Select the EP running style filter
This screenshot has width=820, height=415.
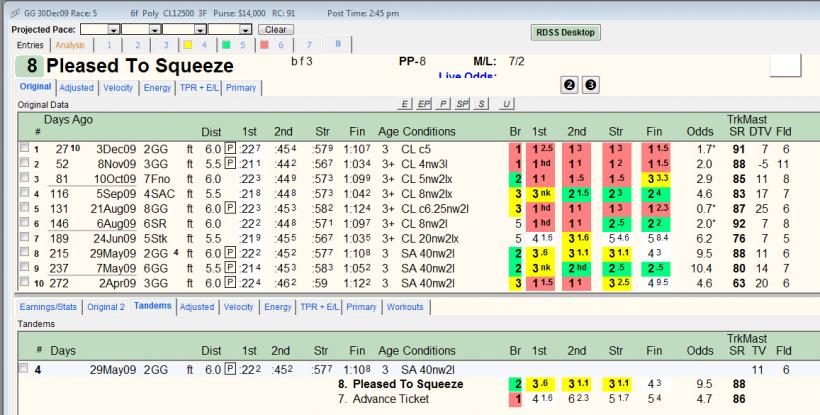coord(424,104)
